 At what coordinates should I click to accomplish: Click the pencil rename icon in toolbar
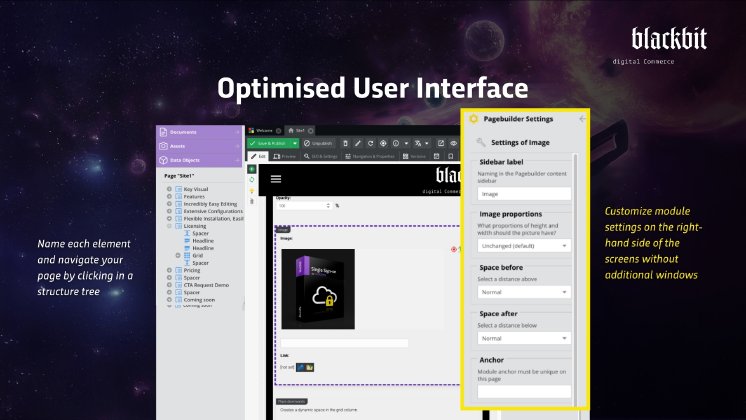click(358, 143)
